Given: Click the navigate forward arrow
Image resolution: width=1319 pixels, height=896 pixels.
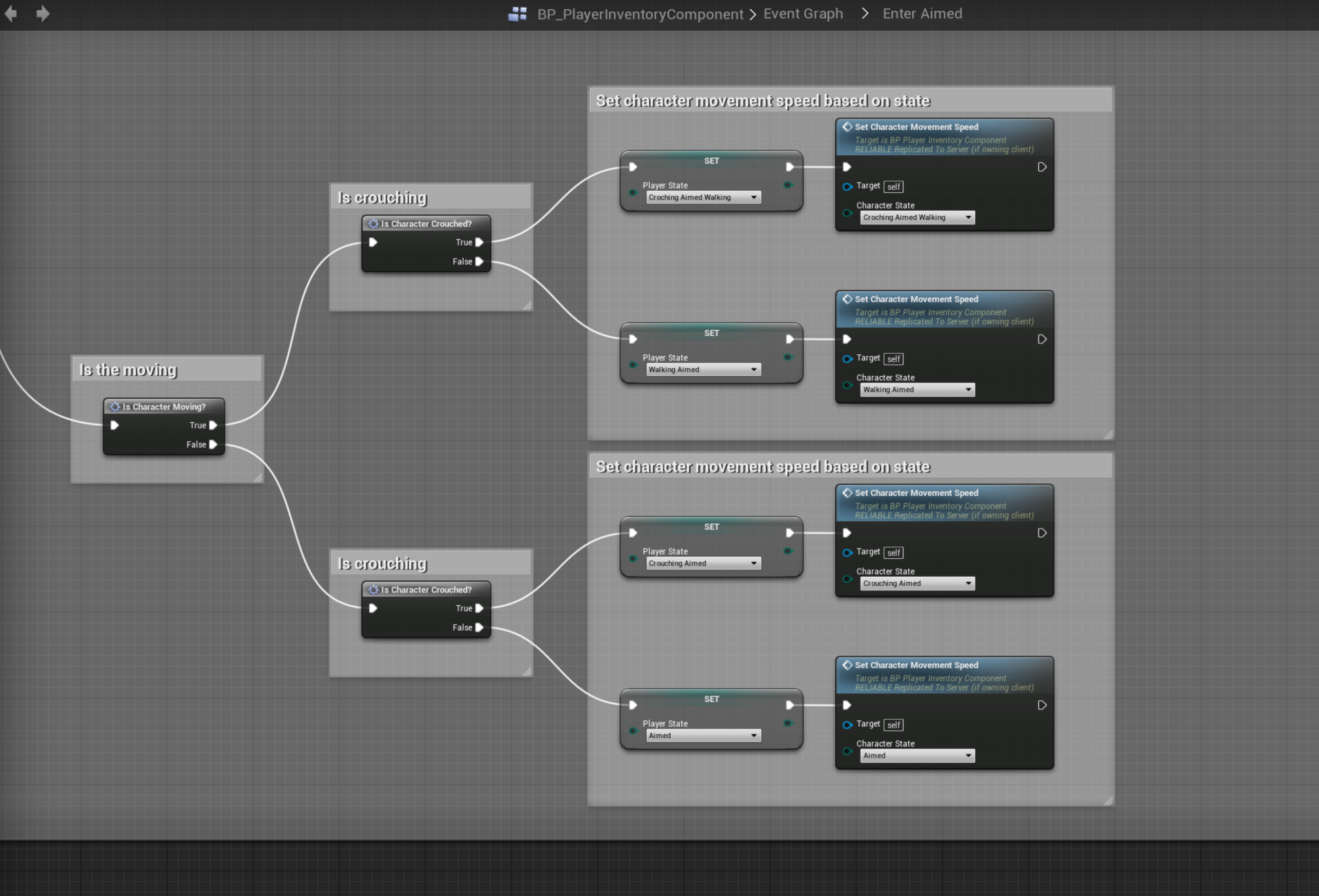Looking at the screenshot, I should 43,14.
